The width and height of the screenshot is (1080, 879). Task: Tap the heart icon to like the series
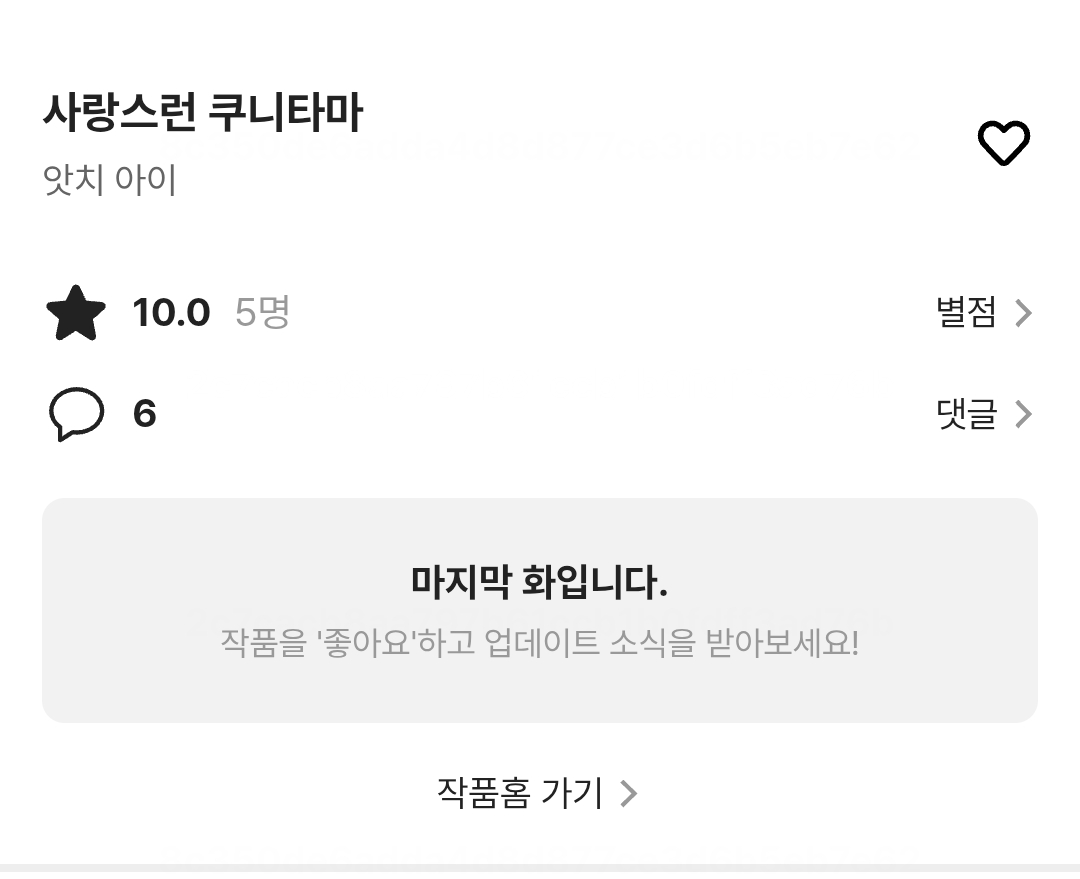click(1003, 143)
